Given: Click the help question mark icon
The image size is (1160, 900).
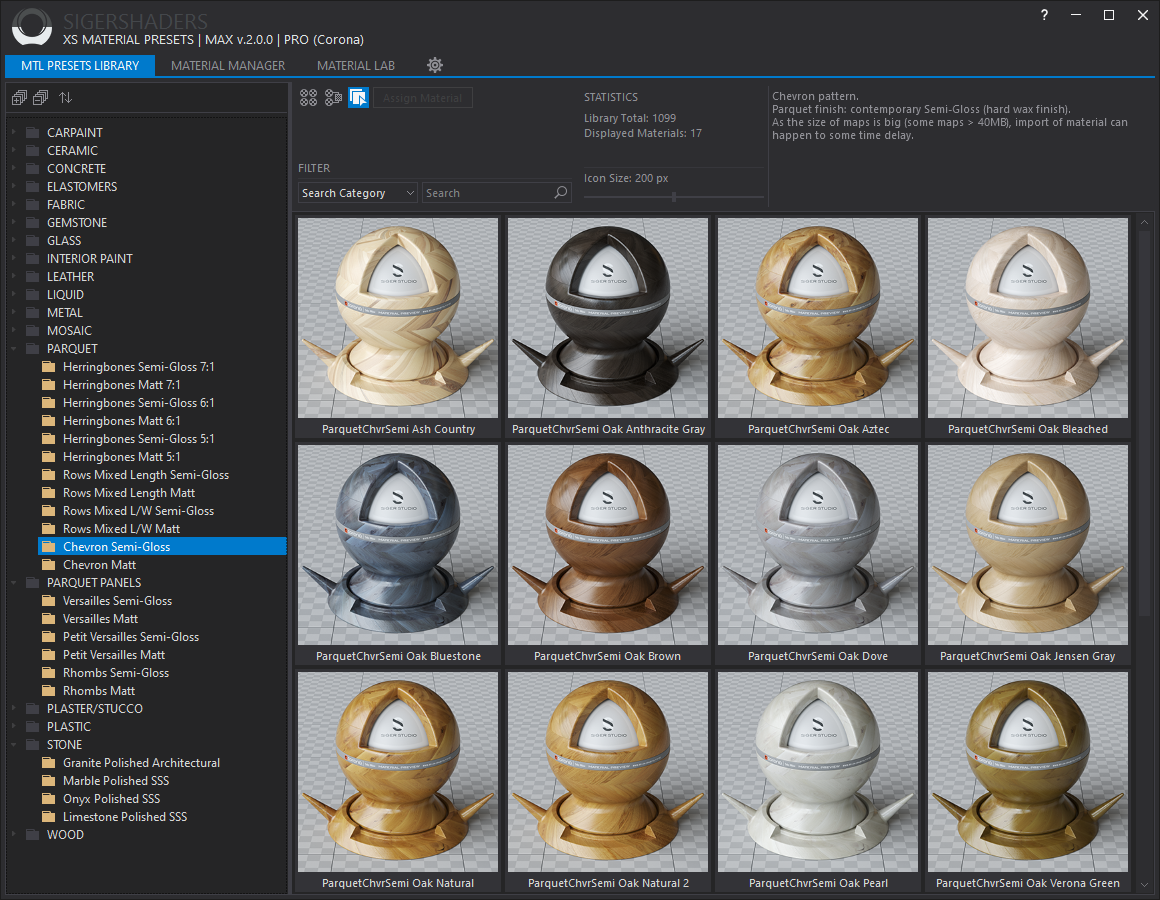Looking at the screenshot, I should 1044,15.
